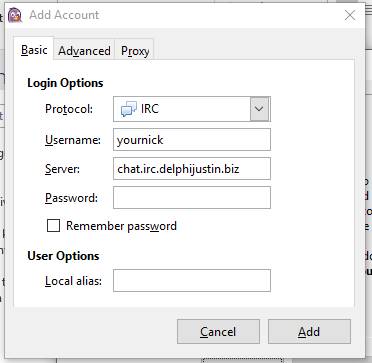The image size is (372, 363).
Task: Open the Advanced tab
Action: (84, 51)
